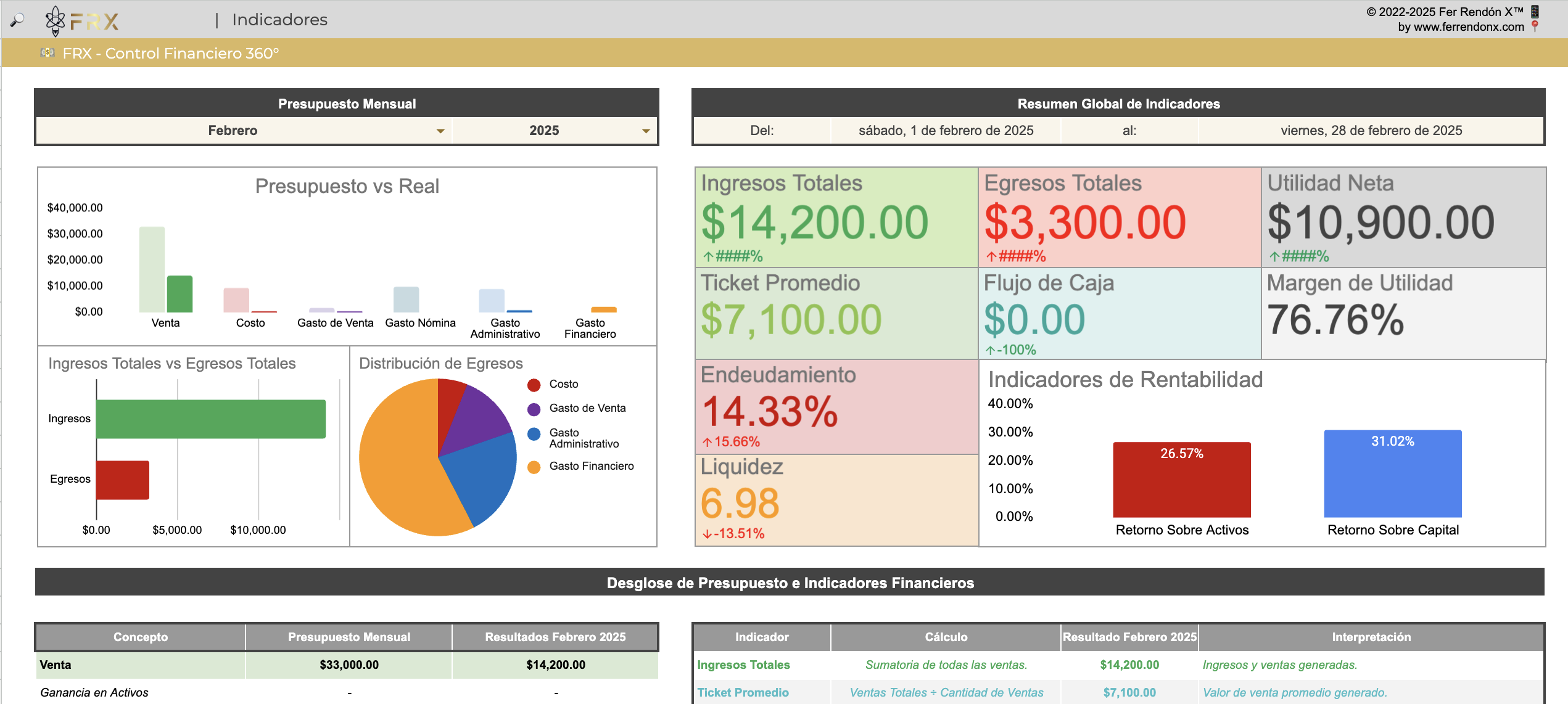Click the FRX rocket atom logo
The height and width of the screenshot is (704, 1568).
56,21
